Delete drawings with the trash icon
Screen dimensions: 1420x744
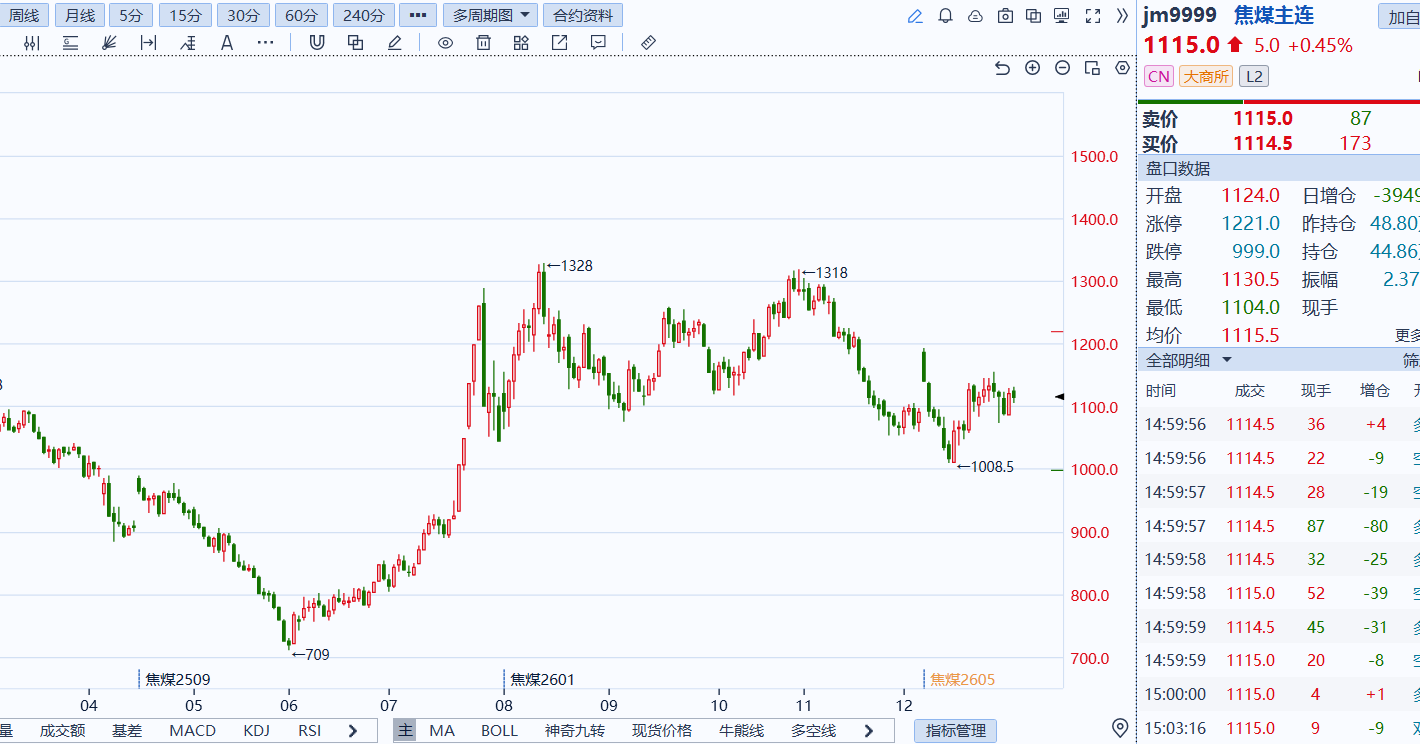click(483, 42)
